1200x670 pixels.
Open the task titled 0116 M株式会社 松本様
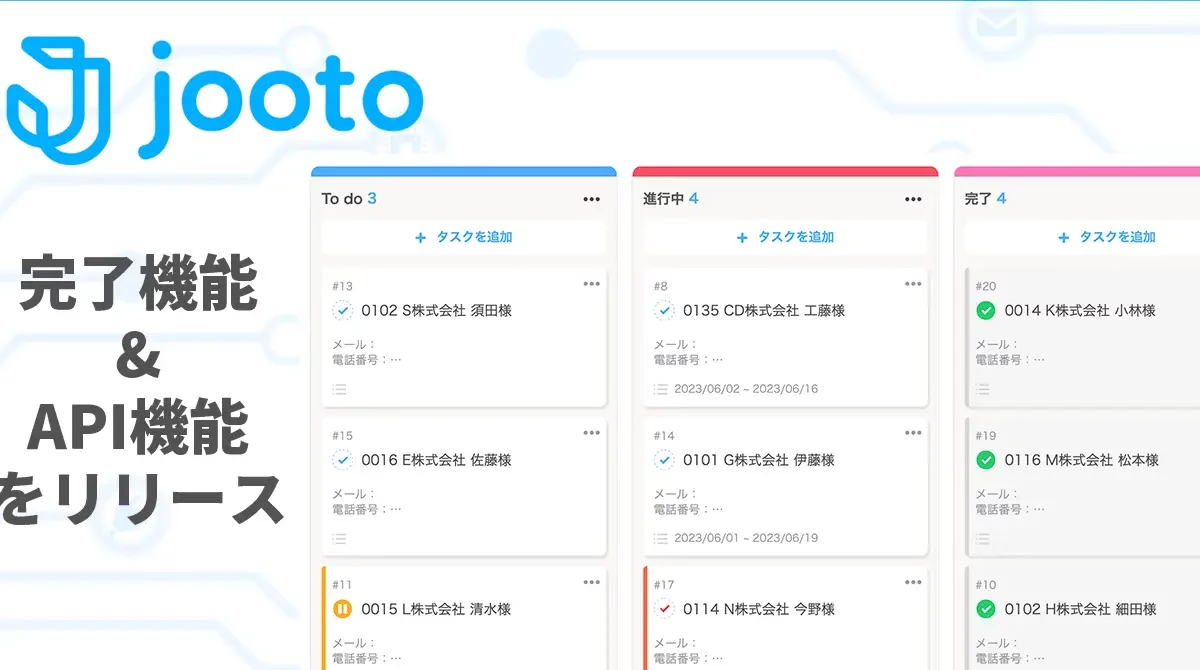1082,460
